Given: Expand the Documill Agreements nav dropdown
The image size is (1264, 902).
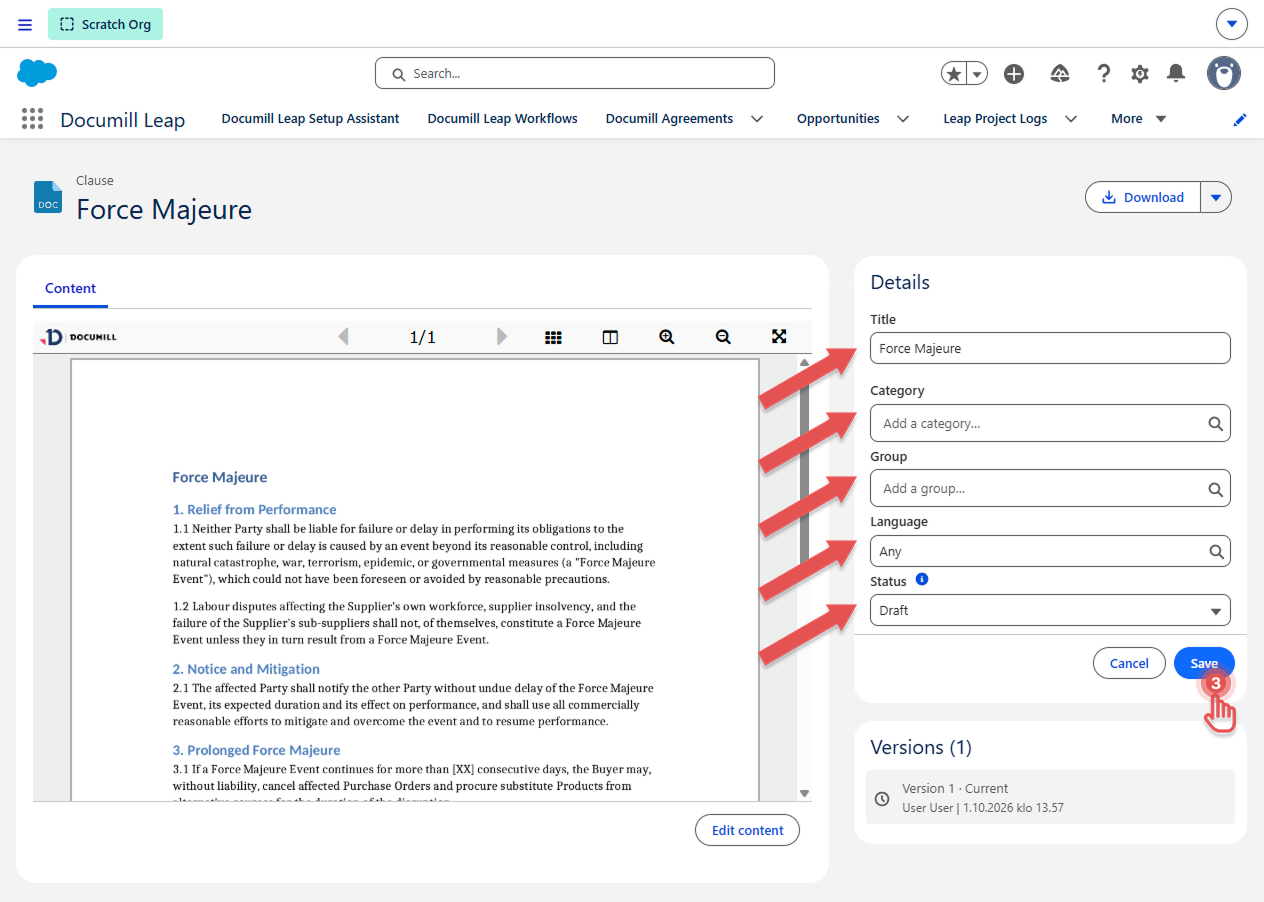Looking at the screenshot, I should pos(757,119).
